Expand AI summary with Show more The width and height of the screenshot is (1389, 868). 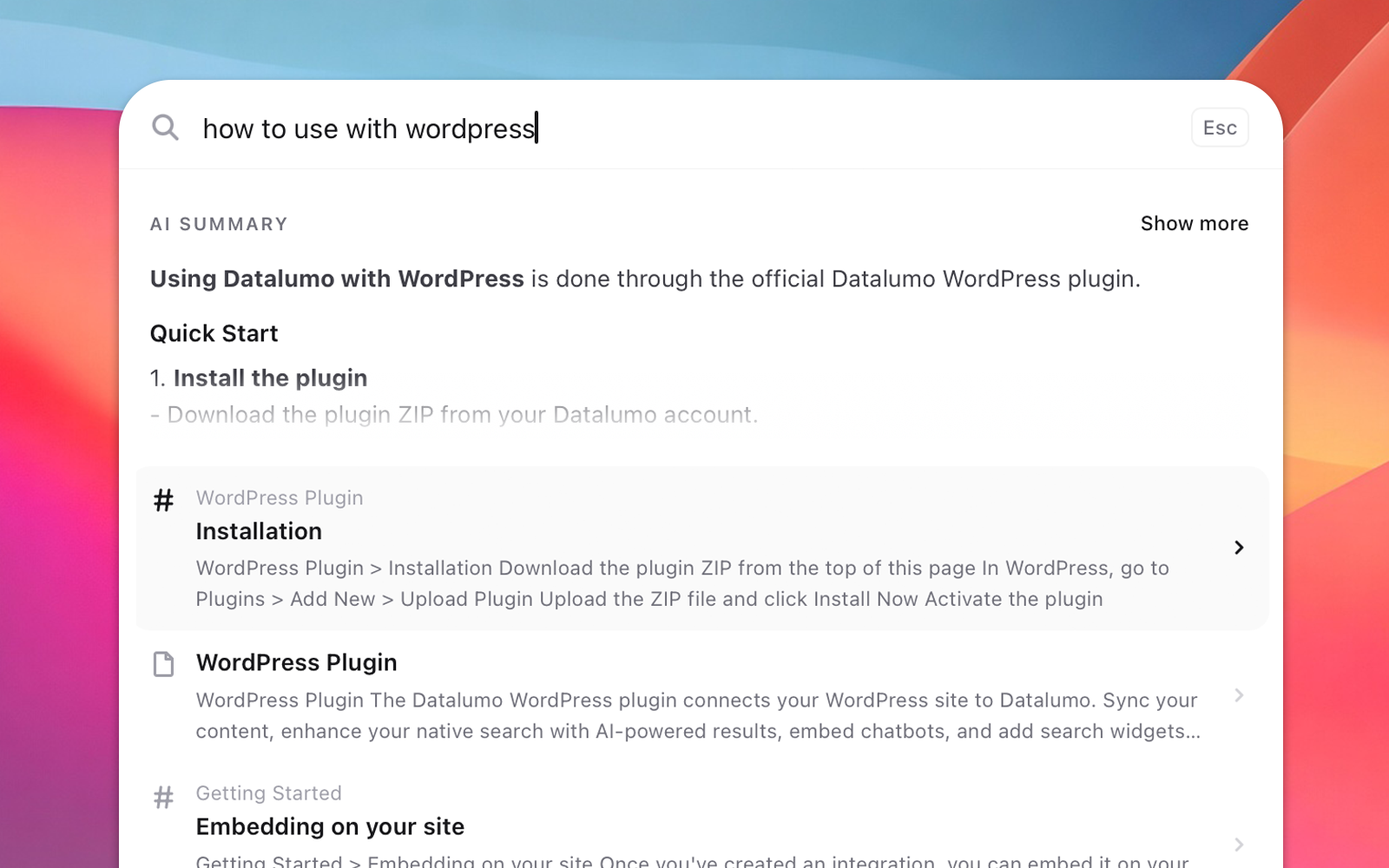point(1194,223)
